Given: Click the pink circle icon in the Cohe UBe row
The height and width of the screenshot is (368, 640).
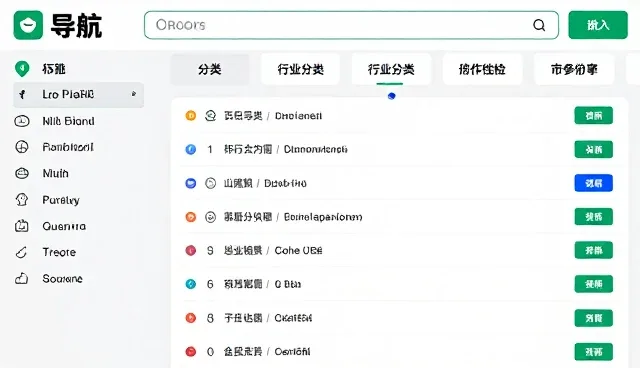Looking at the screenshot, I should [x=191, y=251].
